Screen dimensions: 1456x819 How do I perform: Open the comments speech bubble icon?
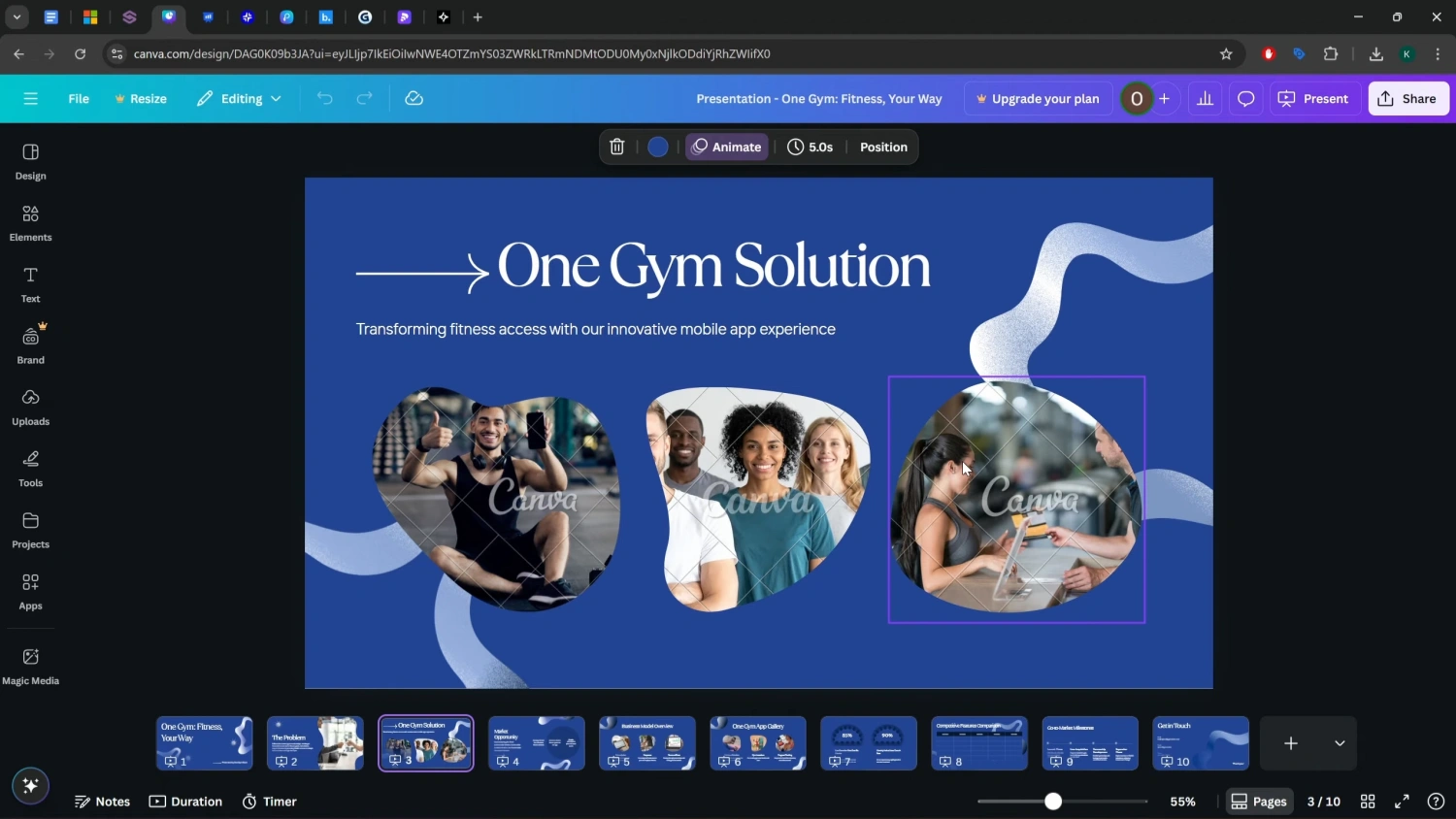(1246, 99)
